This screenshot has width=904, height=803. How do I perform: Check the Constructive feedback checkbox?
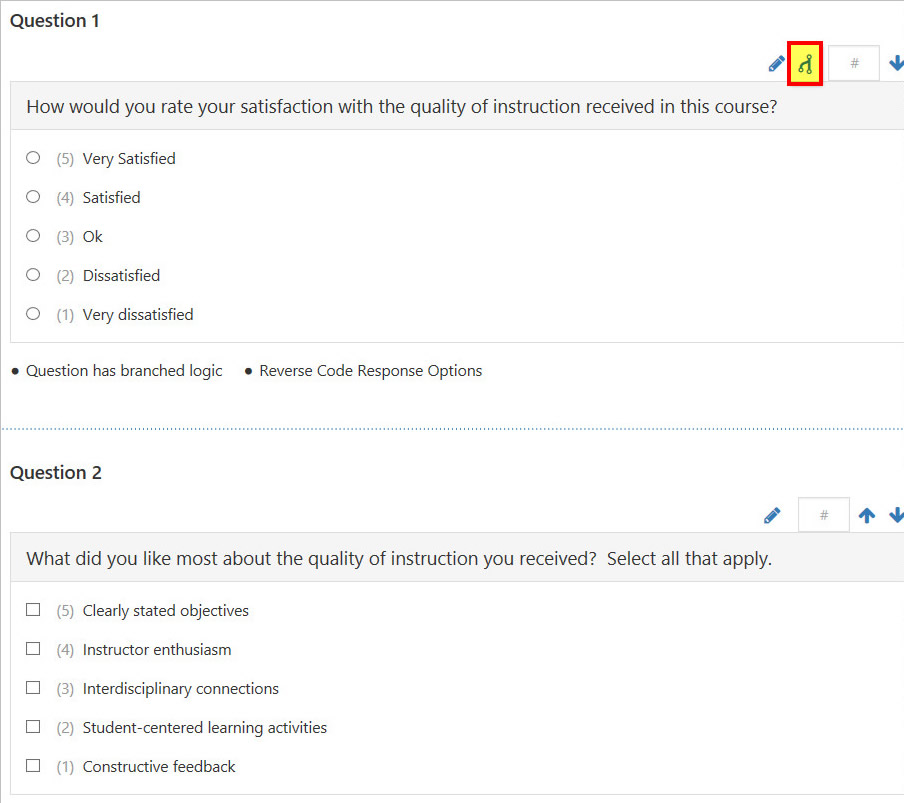(x=32, y=765)
